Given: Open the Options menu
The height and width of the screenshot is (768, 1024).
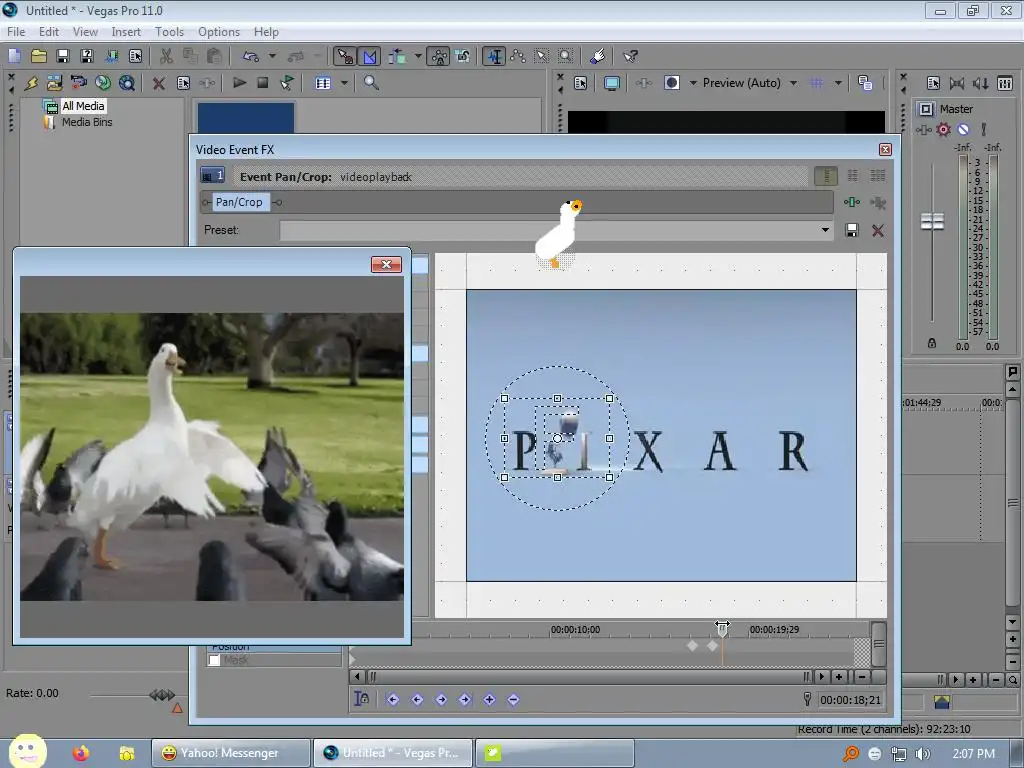Looking at the screenshot, I should click(219, 32).
